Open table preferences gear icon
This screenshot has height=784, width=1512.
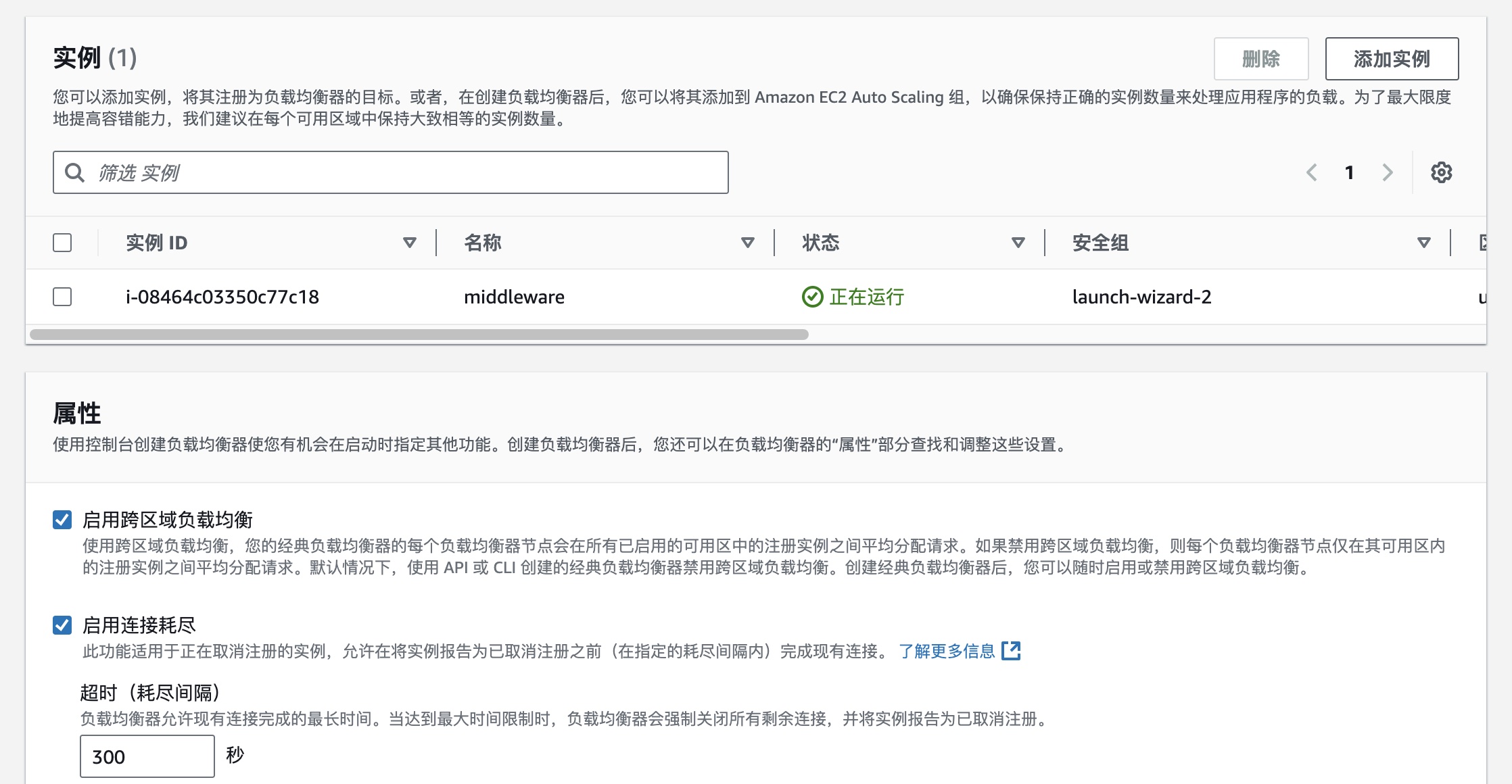click(x=1441, y=172)
